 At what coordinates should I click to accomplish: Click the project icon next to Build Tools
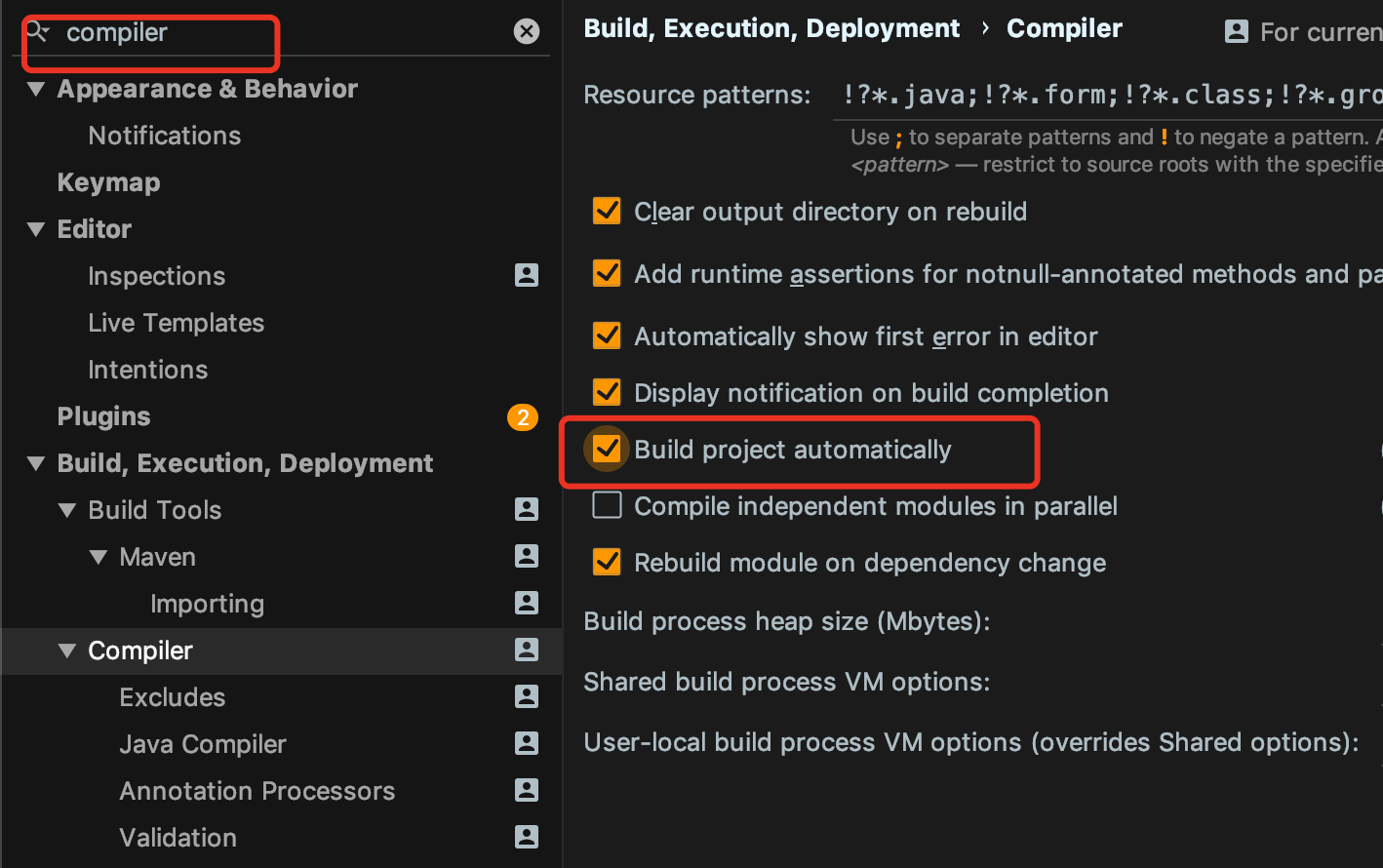pyautogui.click(x=527, y=509)
